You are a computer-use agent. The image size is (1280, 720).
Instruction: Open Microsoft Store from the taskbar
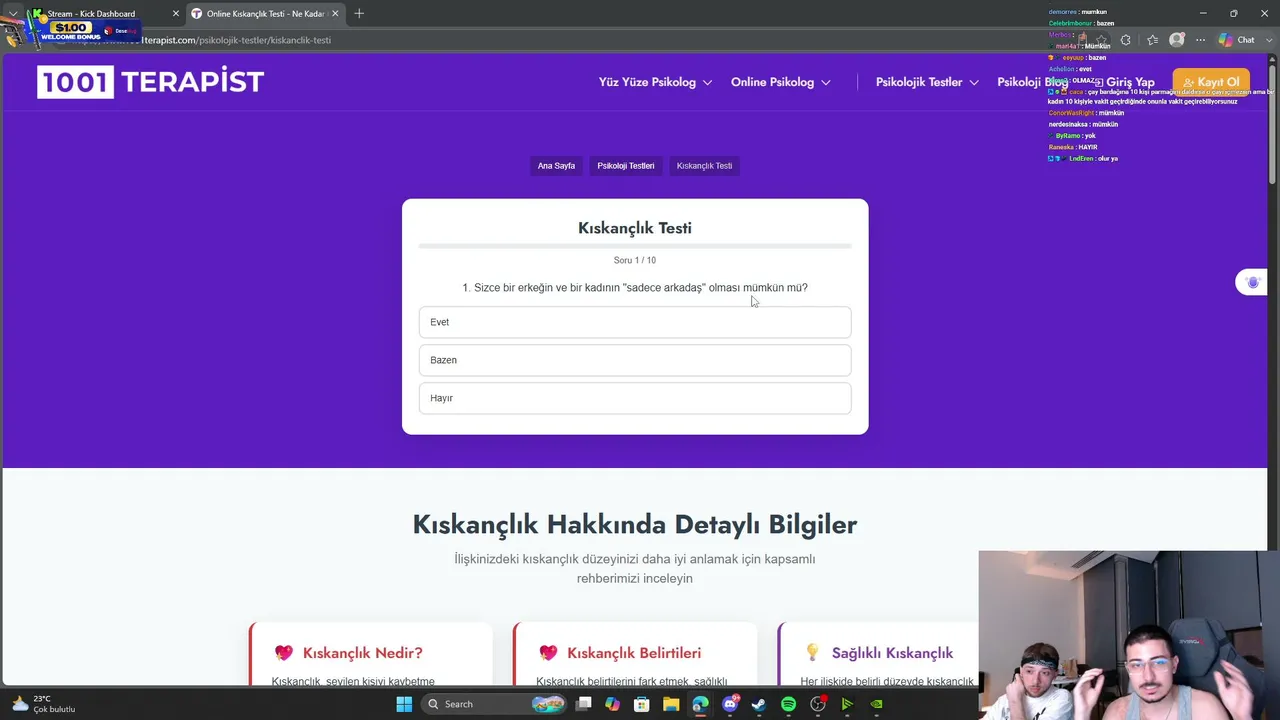[642, 704]
